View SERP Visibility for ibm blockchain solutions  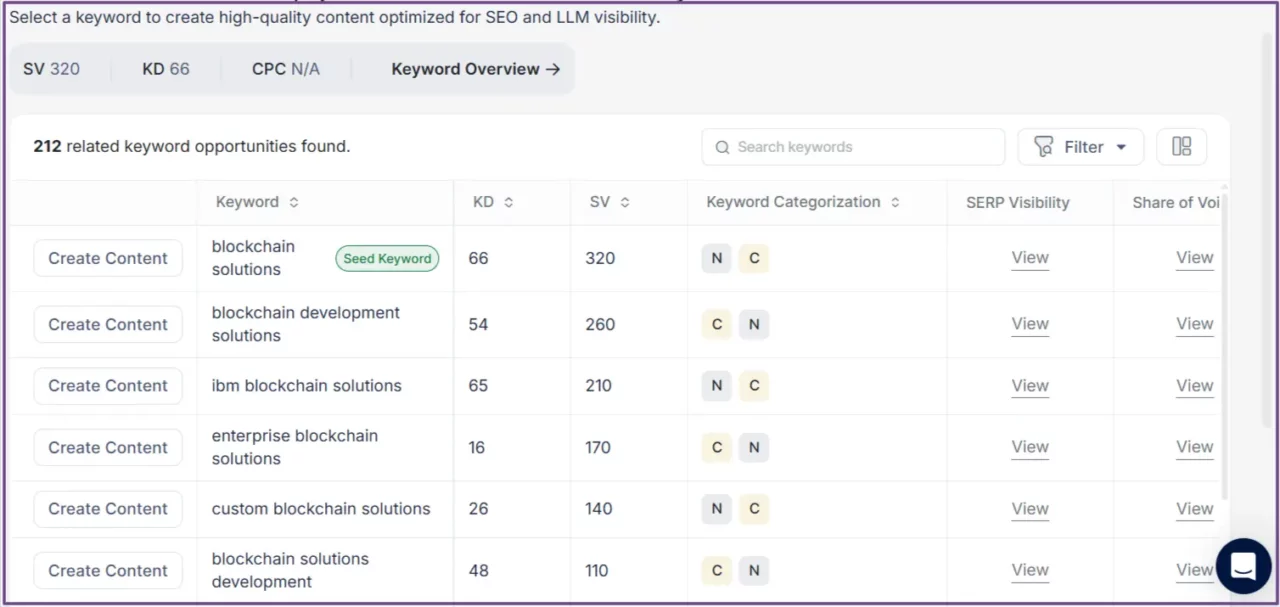click(1030, 385)
